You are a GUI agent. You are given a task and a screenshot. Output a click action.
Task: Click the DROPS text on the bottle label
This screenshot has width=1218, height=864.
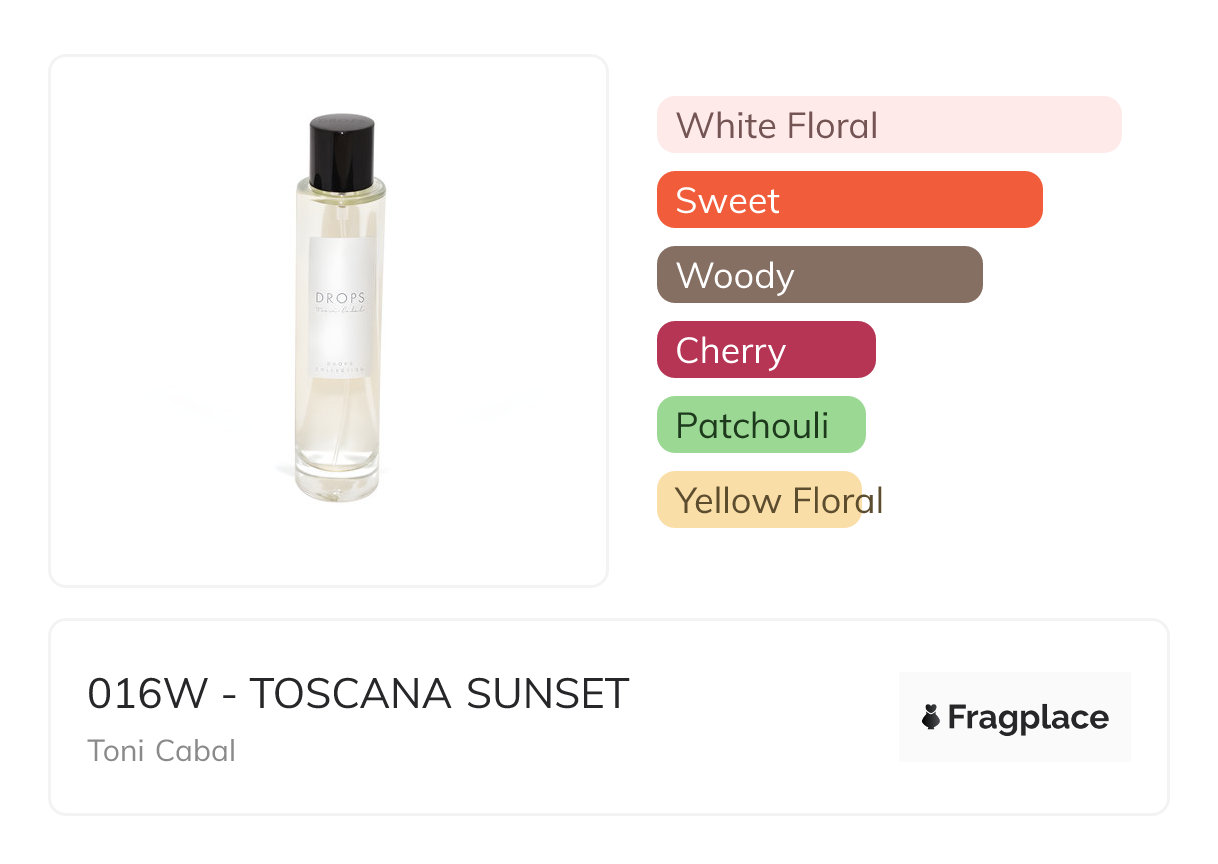pos(340,298)
